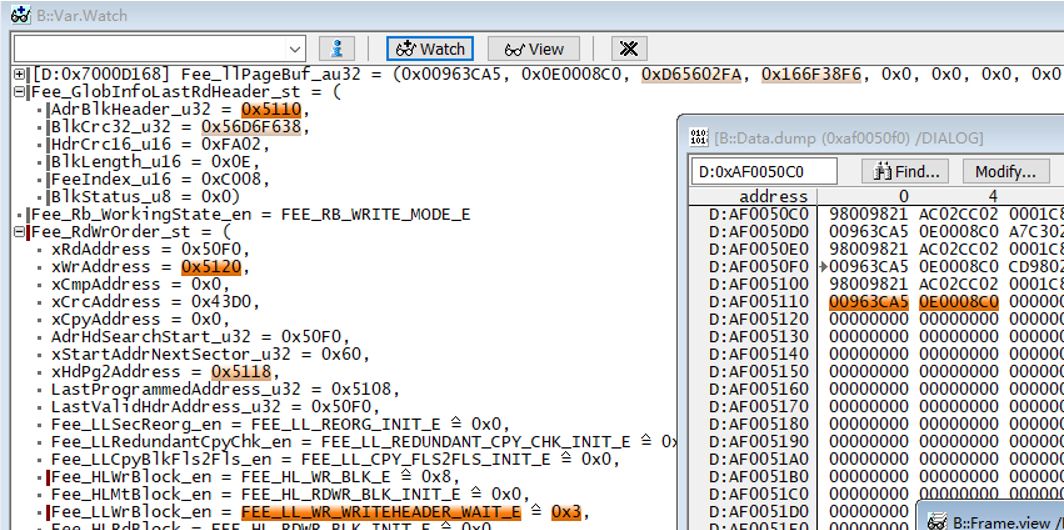Click the Modify... button in Data.dump

pyautogui.click(x=1006, y=171)
